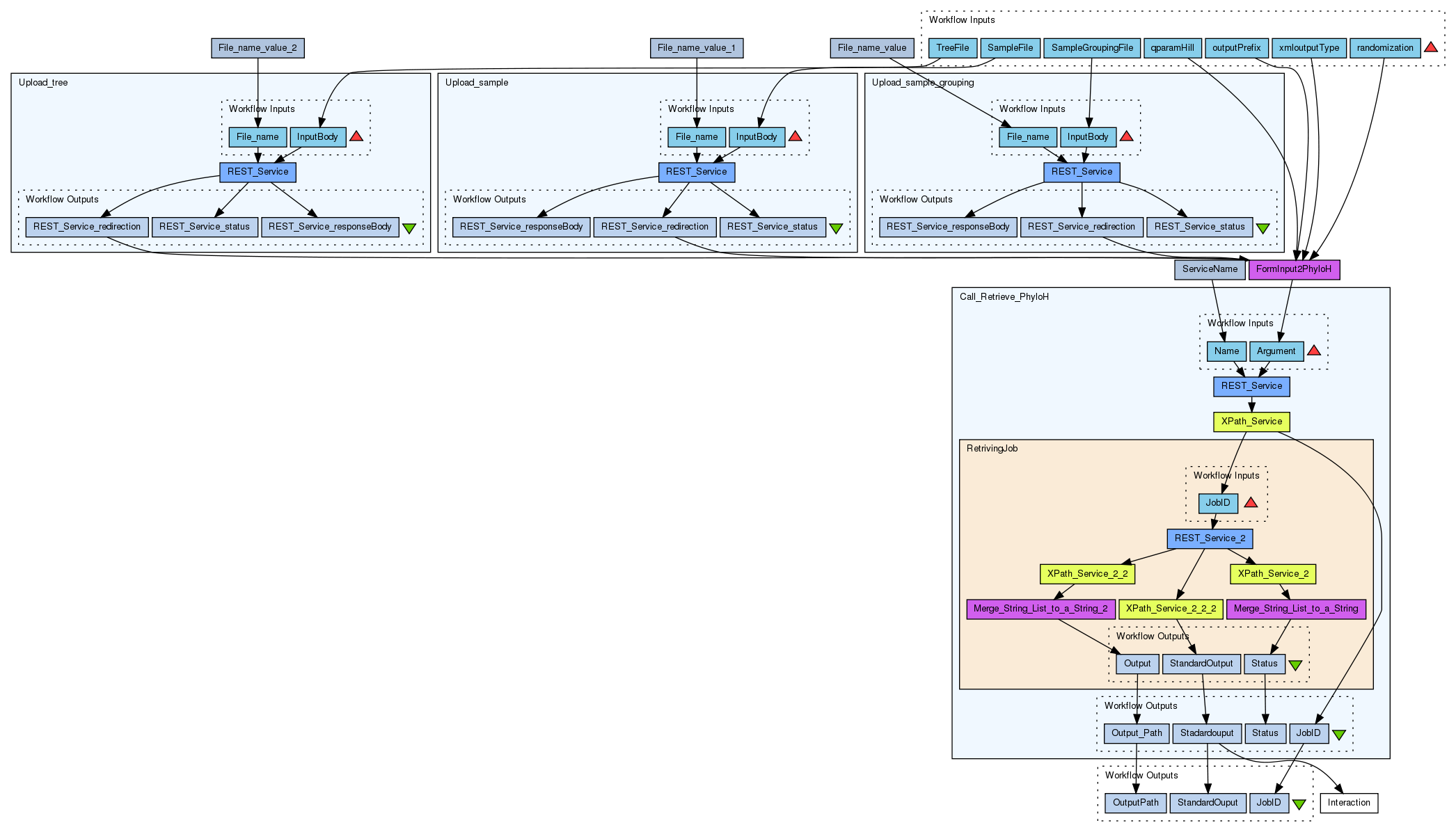Select the xmloutputType input port

click(1308, 48)
